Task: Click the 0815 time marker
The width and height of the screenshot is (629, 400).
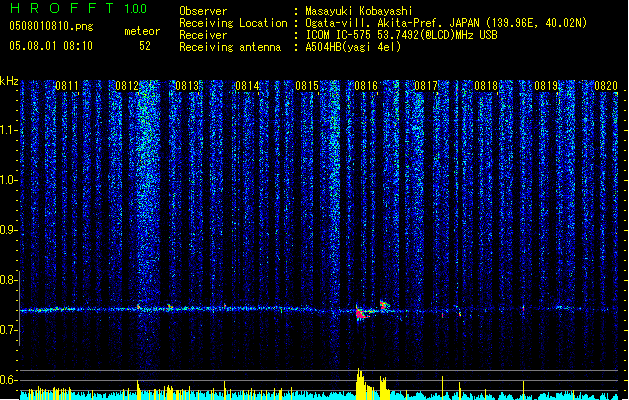Action: 307,86
